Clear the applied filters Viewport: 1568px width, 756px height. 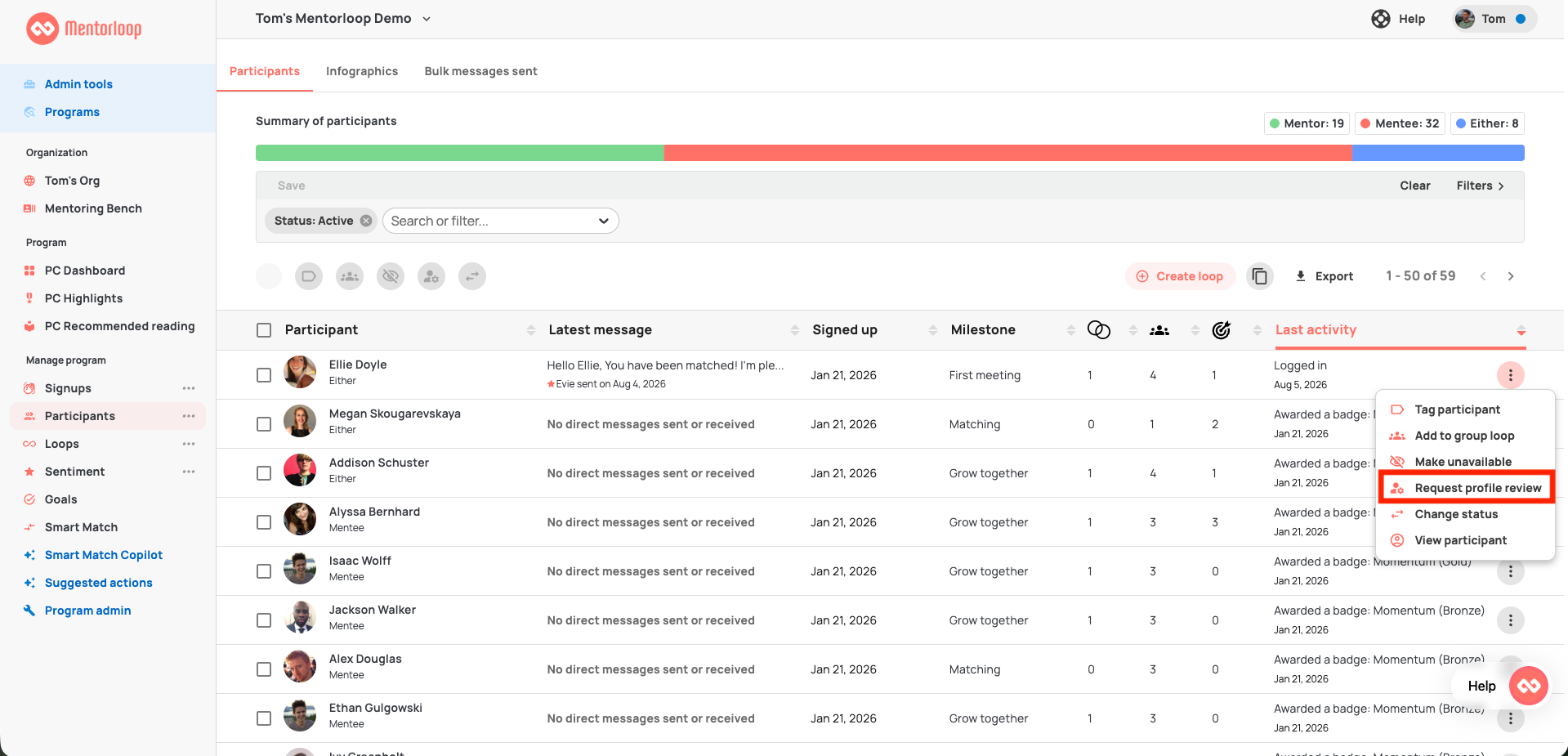click(x=1414, y=186)
